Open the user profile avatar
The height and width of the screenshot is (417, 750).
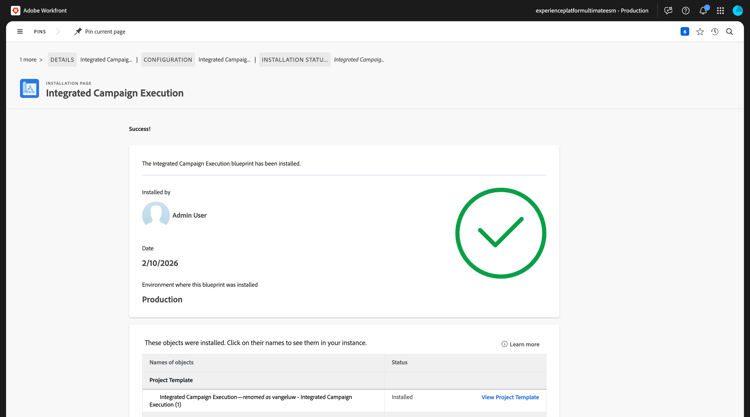tap(738, 11)
